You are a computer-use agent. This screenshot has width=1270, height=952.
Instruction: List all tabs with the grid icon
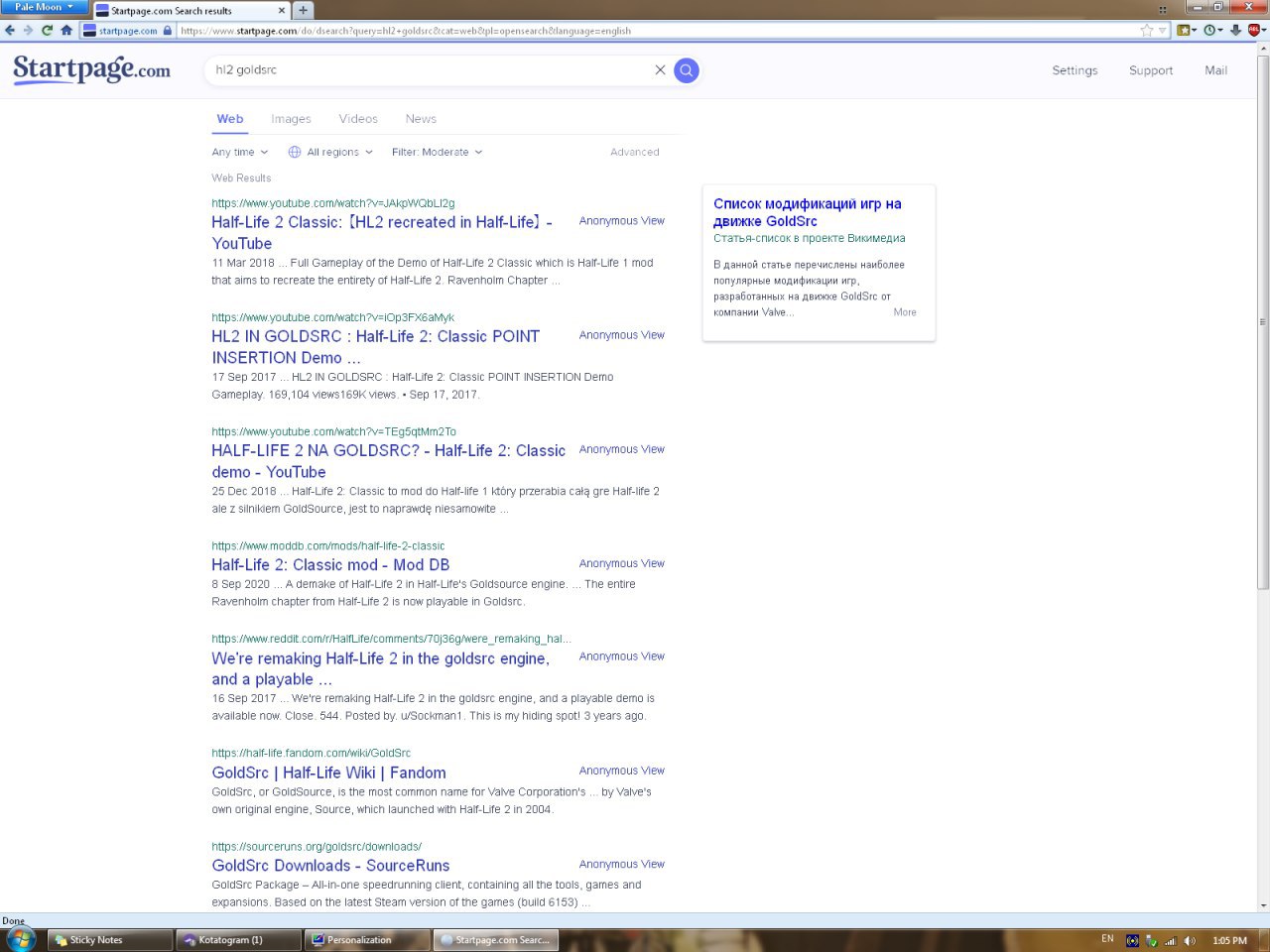1162,9
